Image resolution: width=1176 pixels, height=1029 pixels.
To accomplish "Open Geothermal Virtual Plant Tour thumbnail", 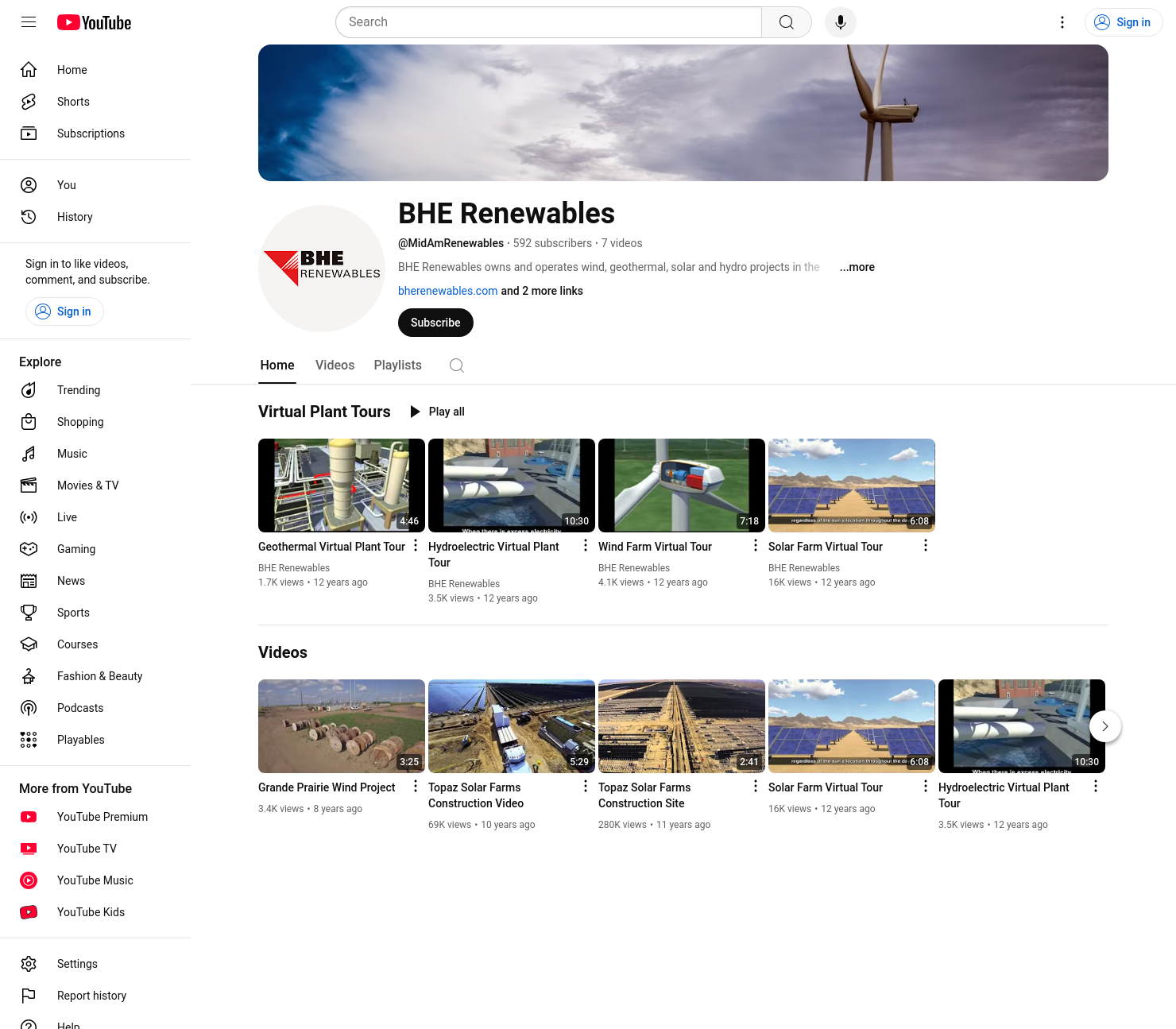I will tap(342, 485).
